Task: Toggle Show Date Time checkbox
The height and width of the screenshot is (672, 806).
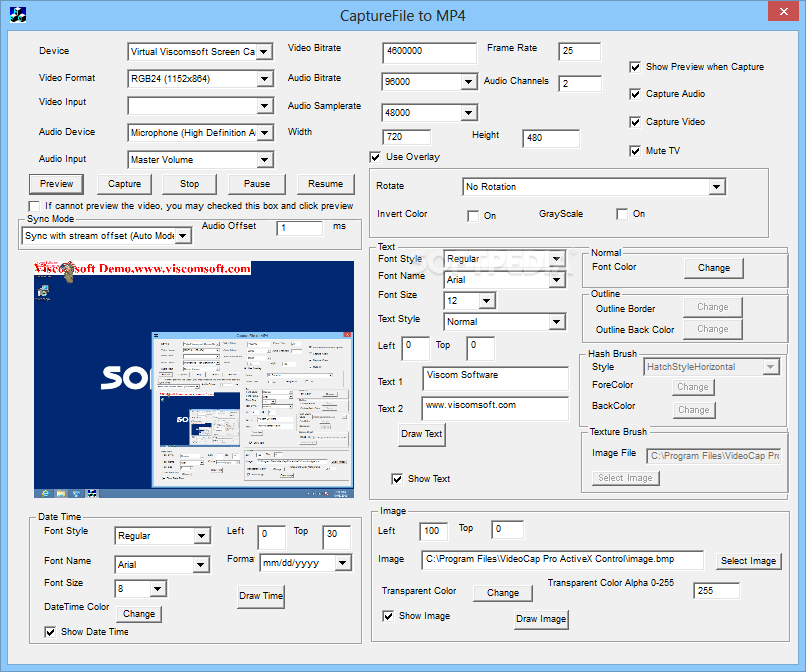Action: pyautogui.click(x=50, y=632)
